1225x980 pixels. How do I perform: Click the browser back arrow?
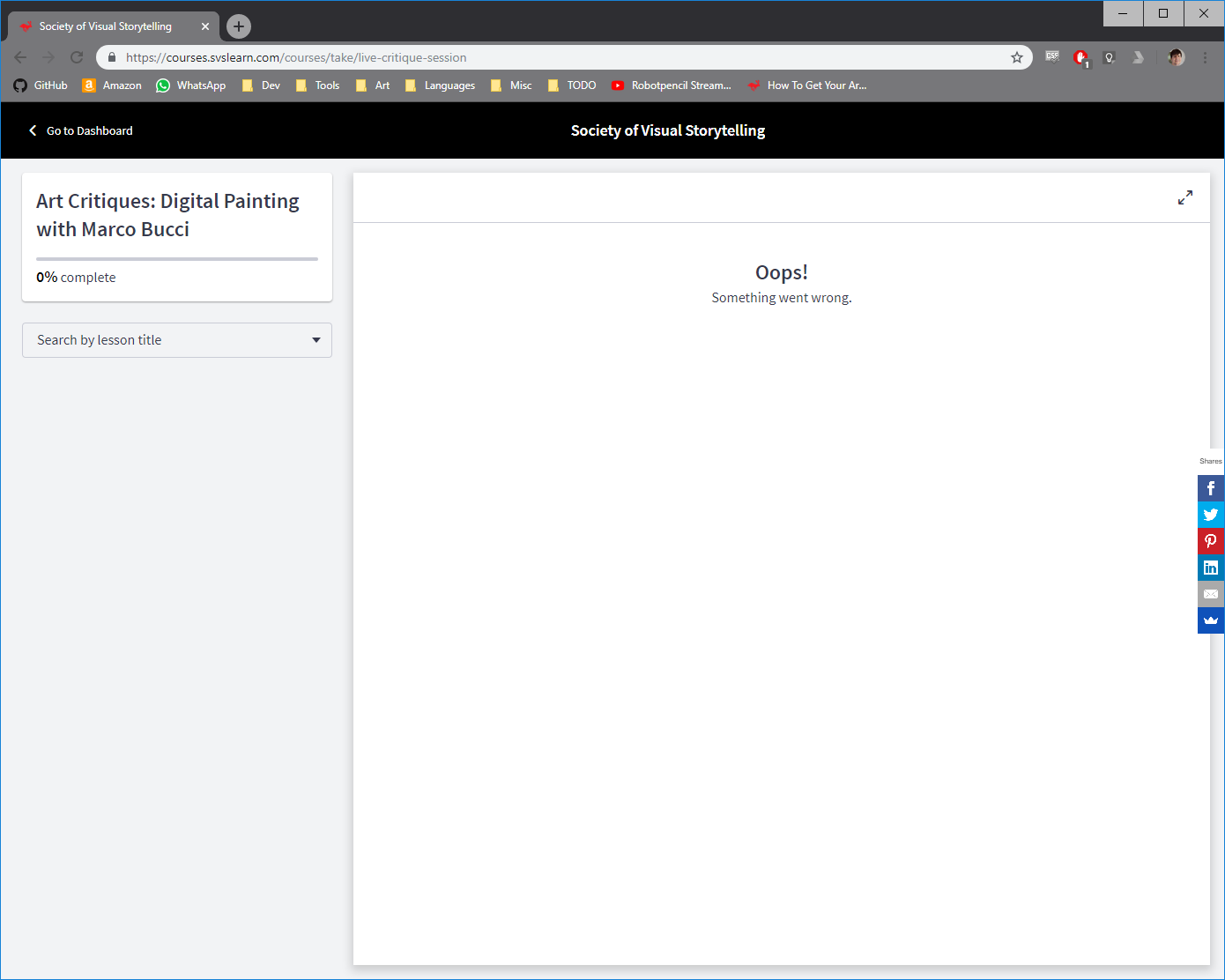click(x=20, y=57)
